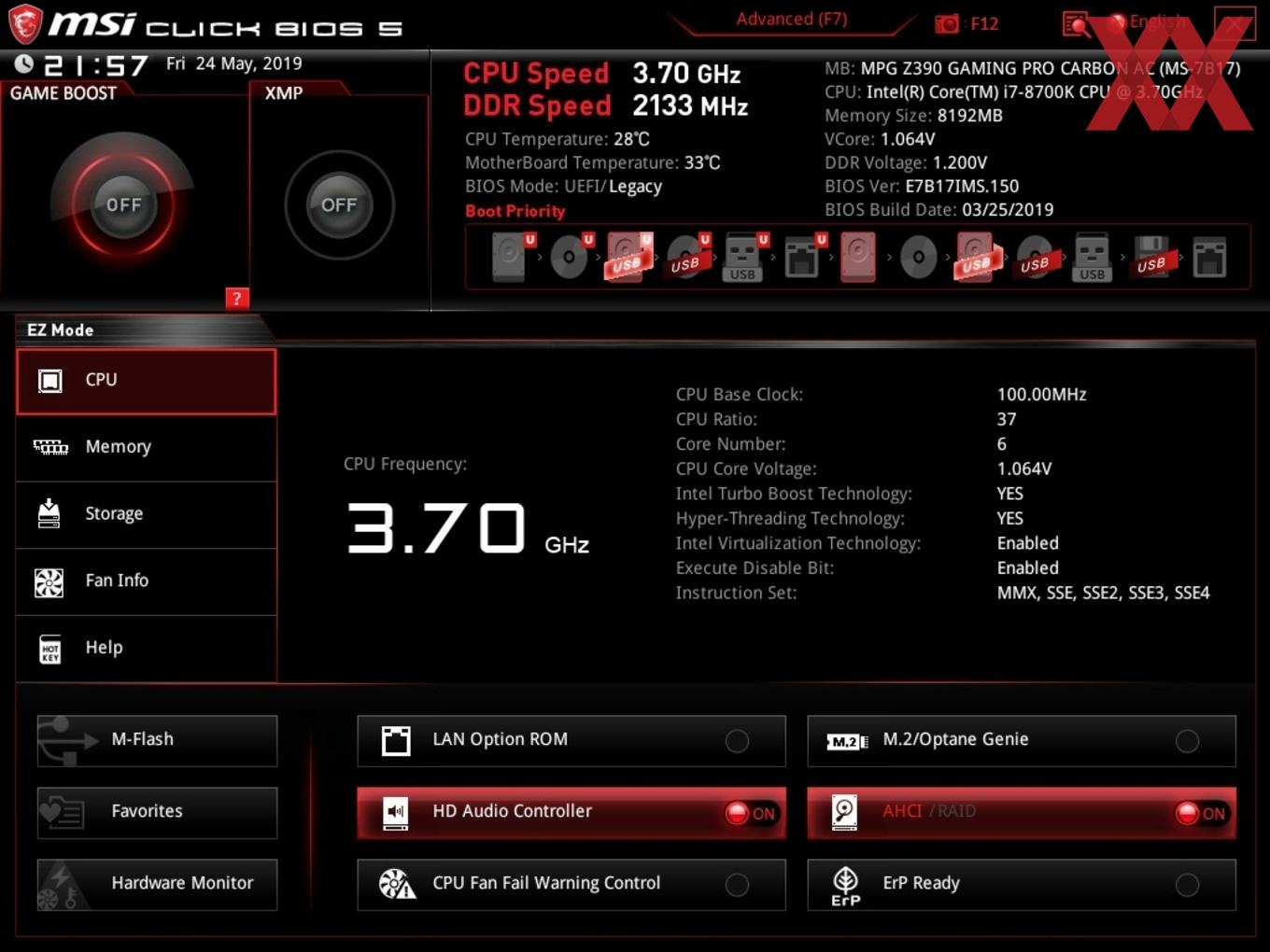This screenshot has width=1270, height=952.
Task: Click the Hyper-Threading Technology YES value
Action: click(1010, 519)
